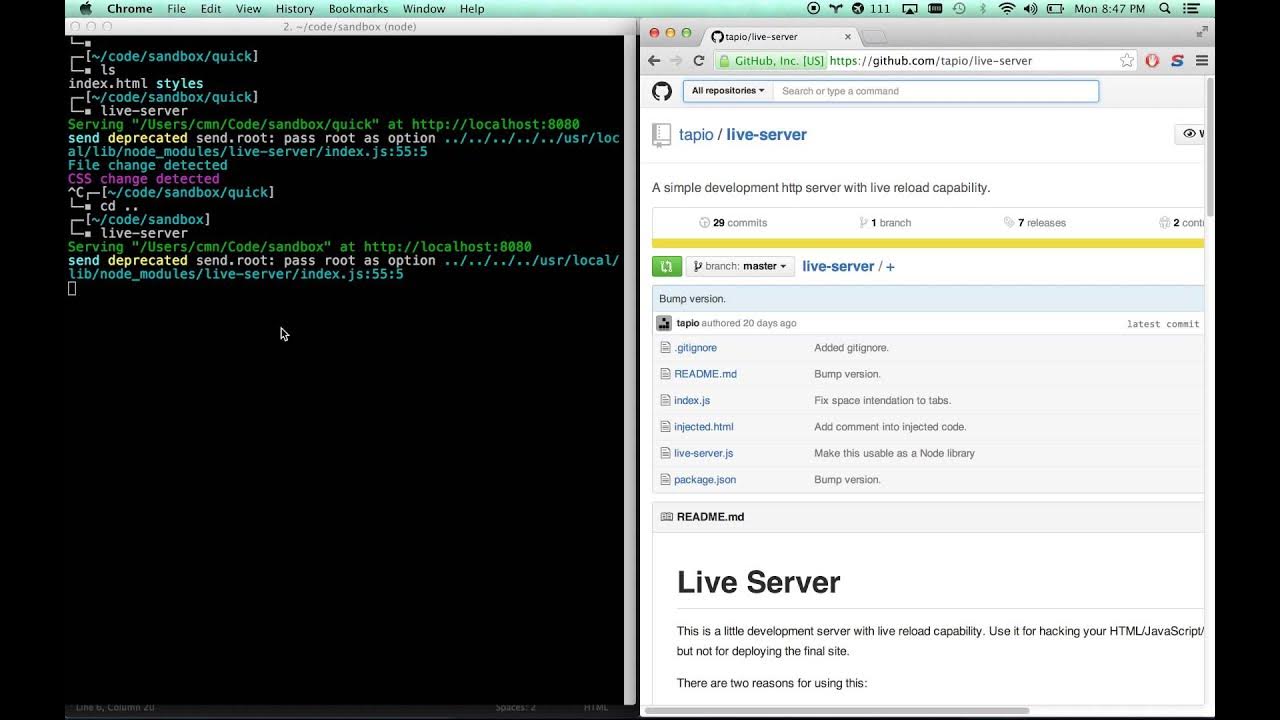Click the battery status icon
Screen dimensions: 1280x720
1056,8
